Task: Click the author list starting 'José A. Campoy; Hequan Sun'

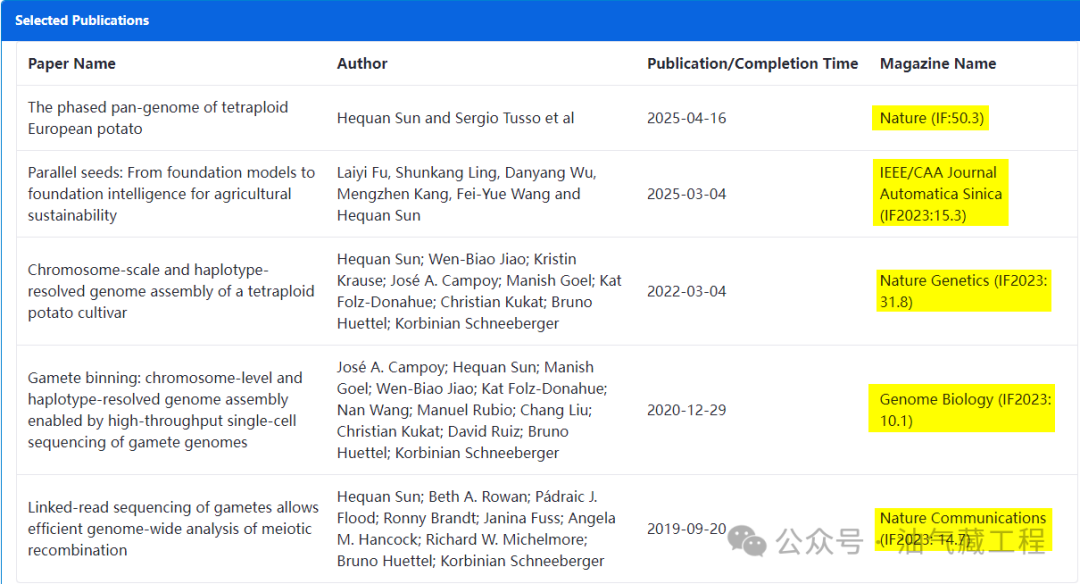Action: point(472,410)
